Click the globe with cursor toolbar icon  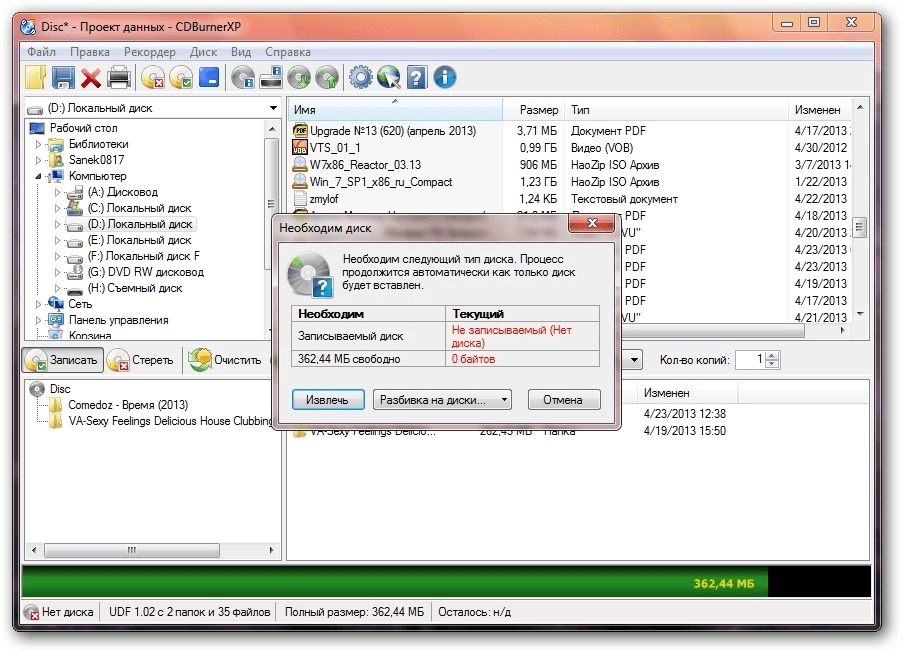pyautogui.click(x=389, y=78)
